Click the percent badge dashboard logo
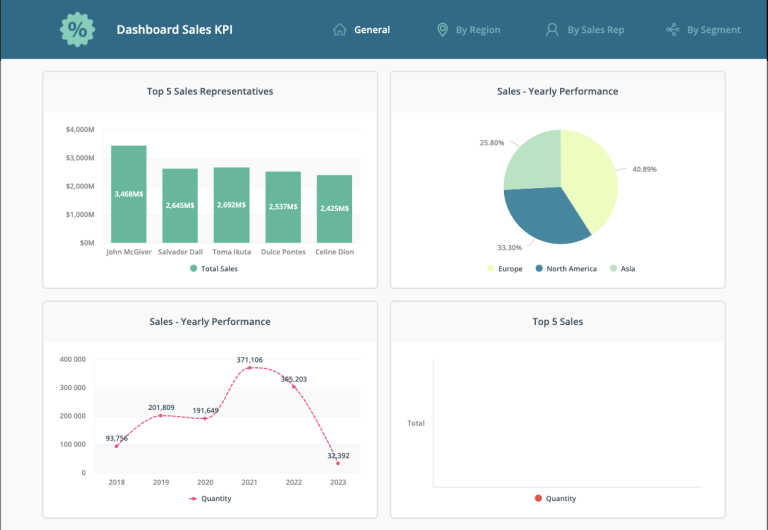Image resolution: width=768 pixels, height=530 pixels. tap(76, 30)
